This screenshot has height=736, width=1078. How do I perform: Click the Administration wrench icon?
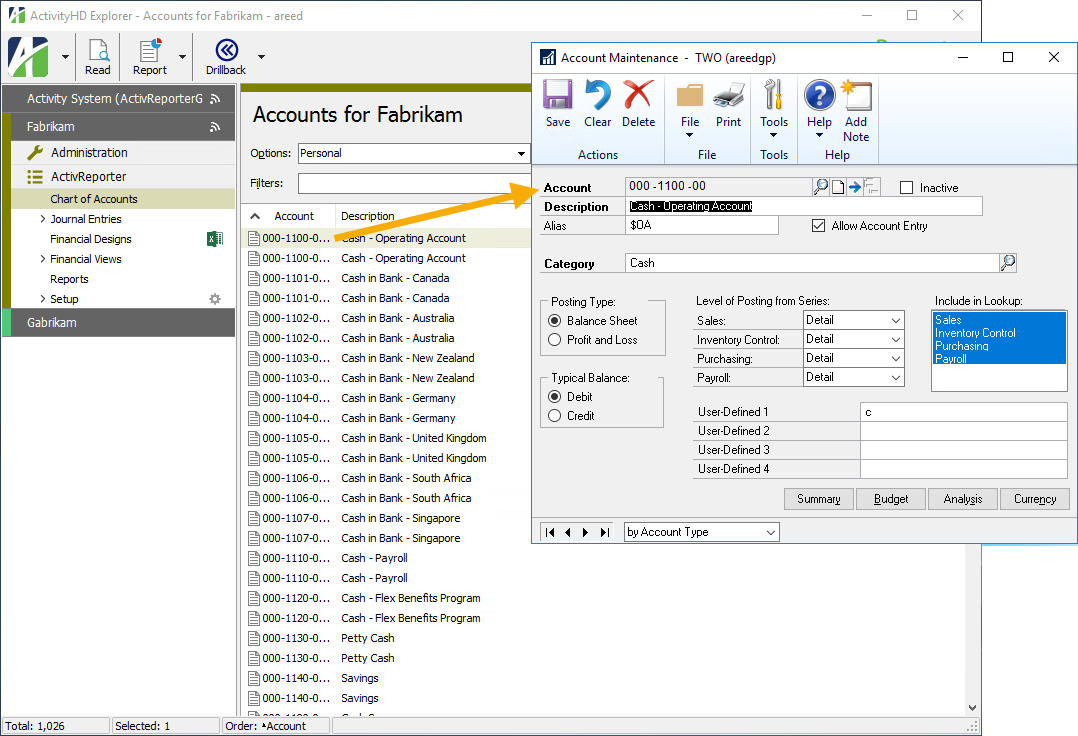(x=35, y=153)
